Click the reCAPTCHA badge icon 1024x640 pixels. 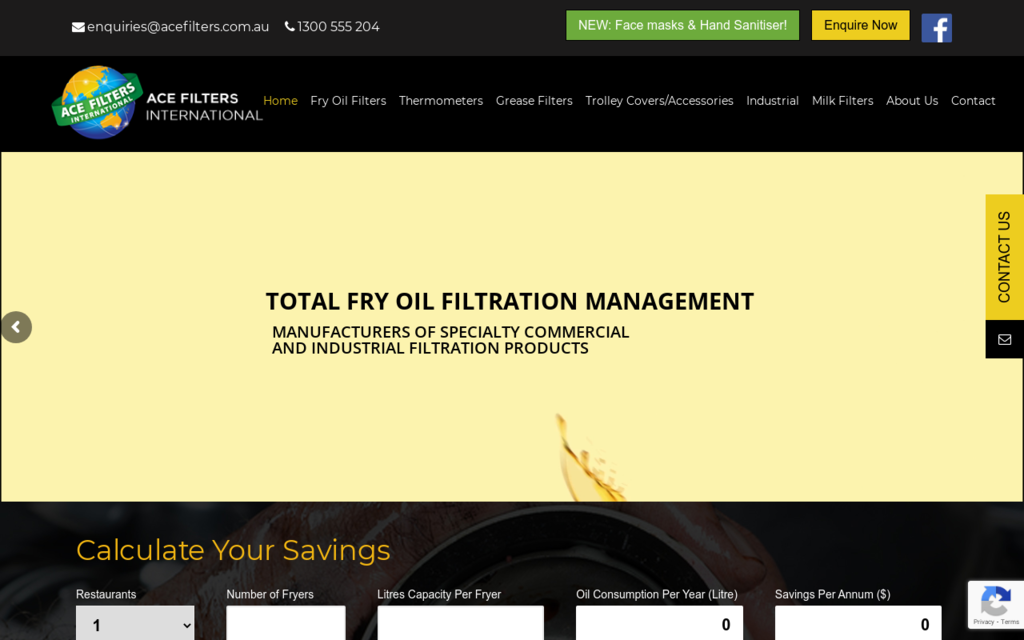[x=995, y=602]
